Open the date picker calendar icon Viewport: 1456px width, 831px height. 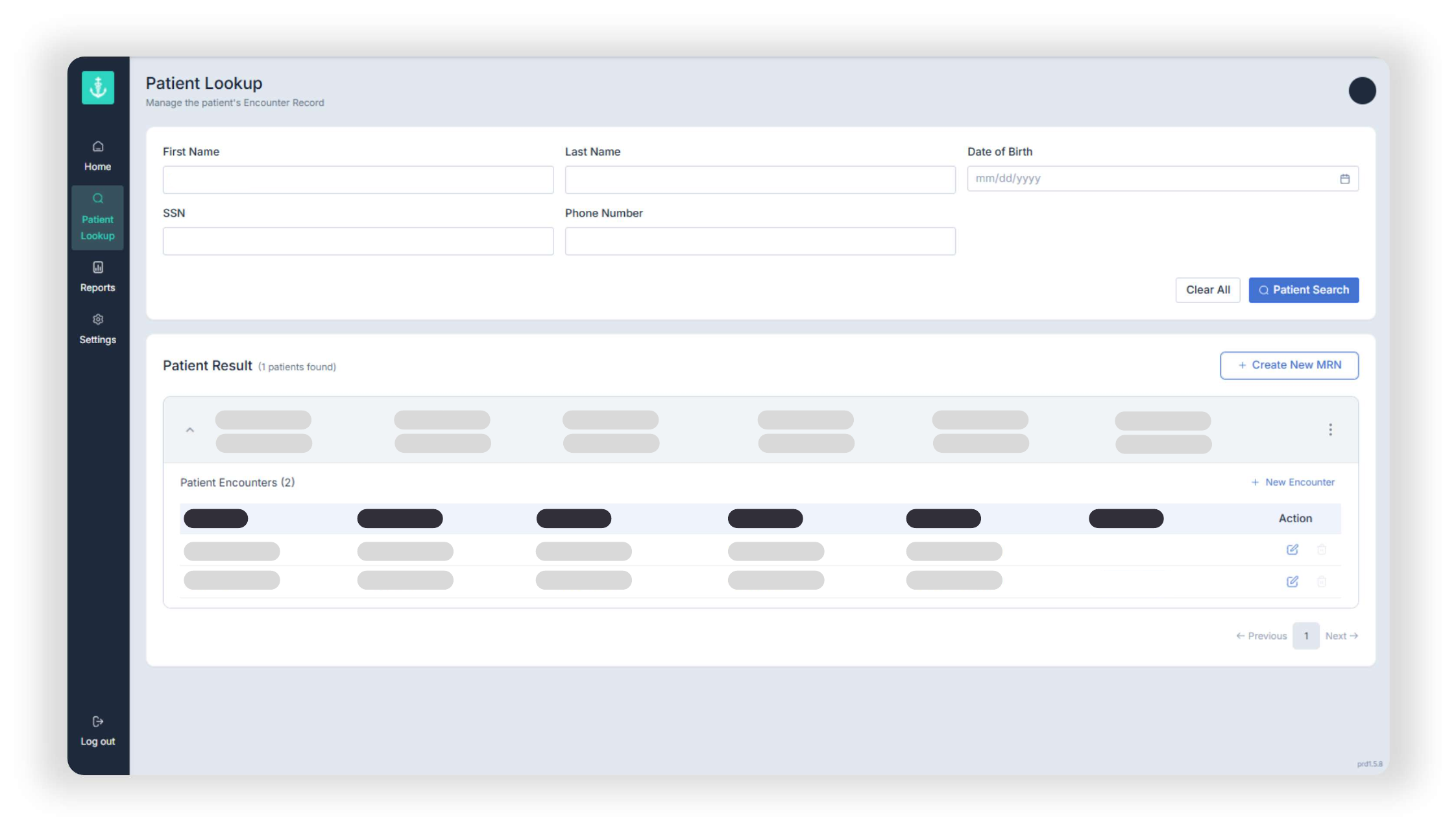[x=1344, y=179]
